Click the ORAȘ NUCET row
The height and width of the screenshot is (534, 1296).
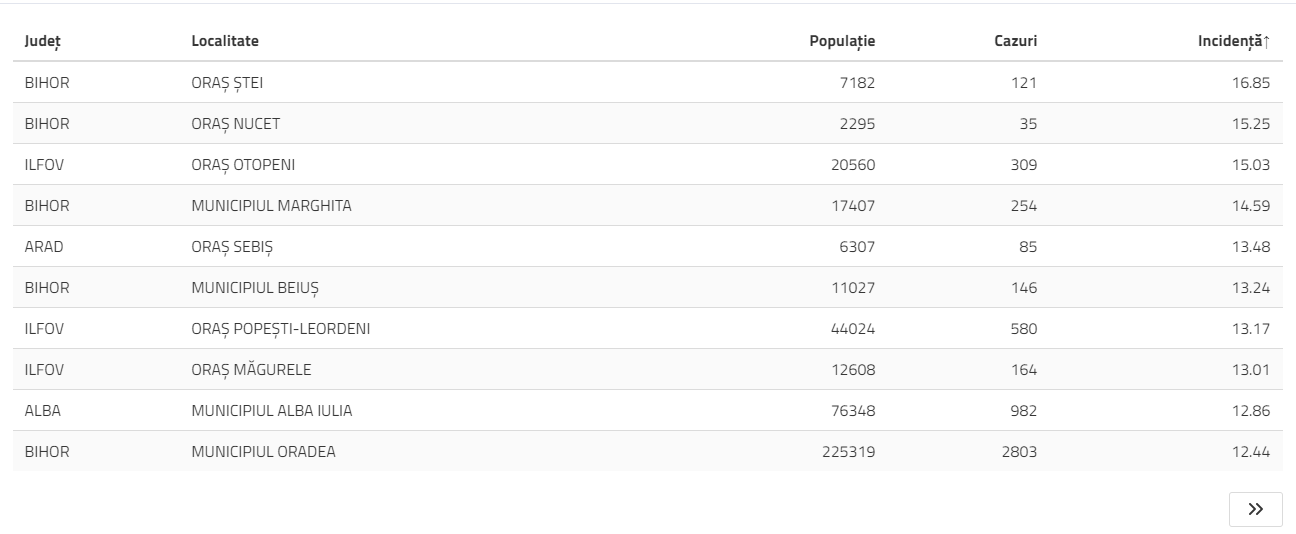pyautogui.click(x=236, y=124)
